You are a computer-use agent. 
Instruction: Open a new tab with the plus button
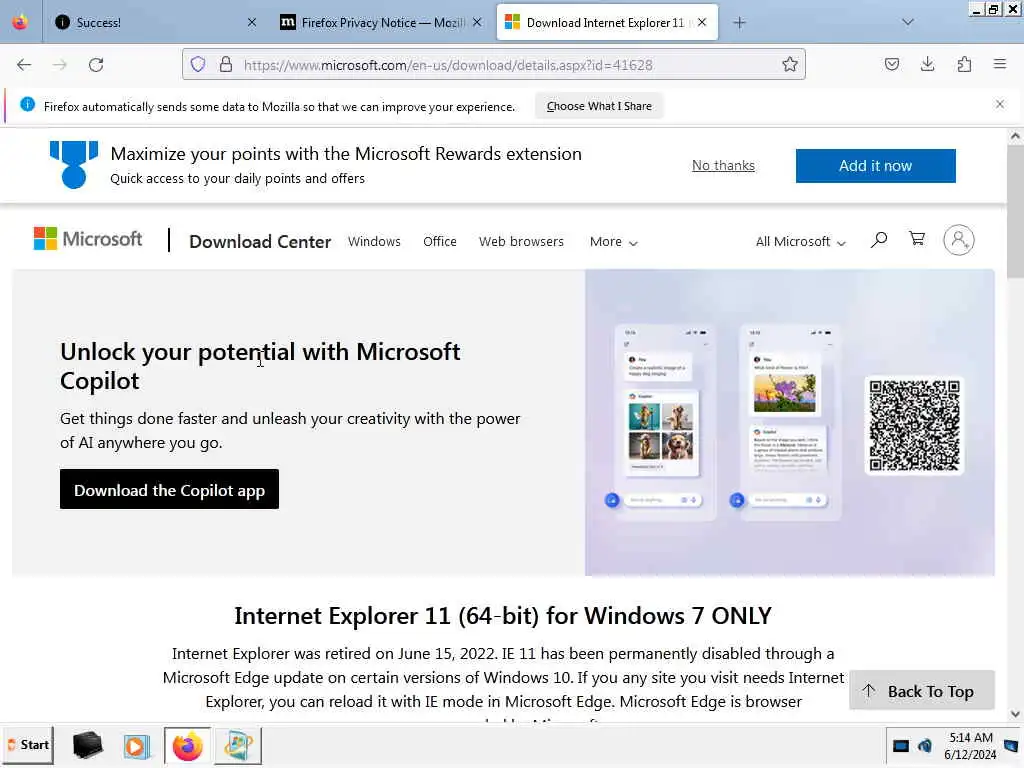[x=739, y=23]
